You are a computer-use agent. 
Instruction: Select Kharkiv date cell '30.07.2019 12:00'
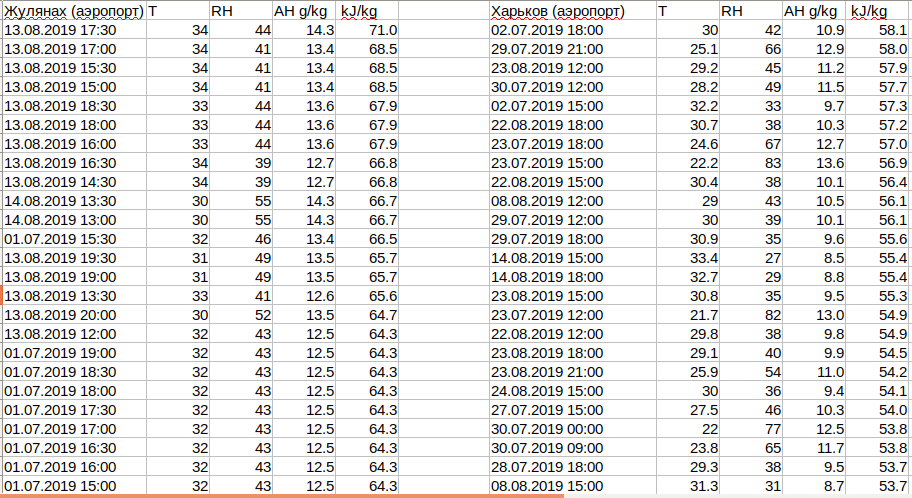pos(573,87)
